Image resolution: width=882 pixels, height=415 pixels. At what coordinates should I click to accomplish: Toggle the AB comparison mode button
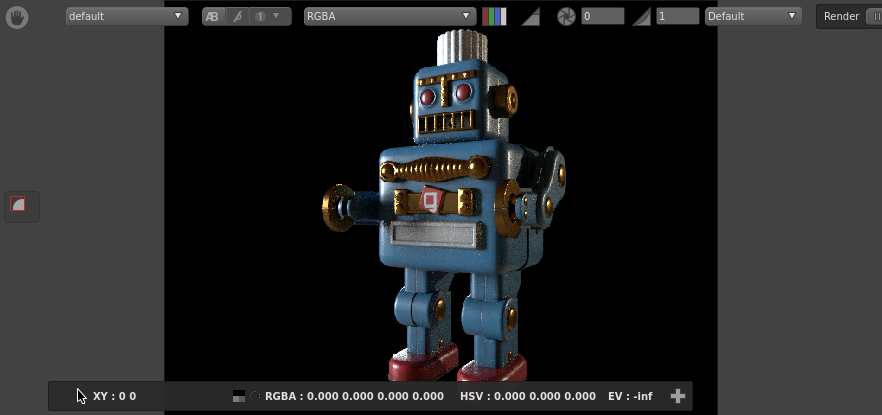tap(213, 16)
